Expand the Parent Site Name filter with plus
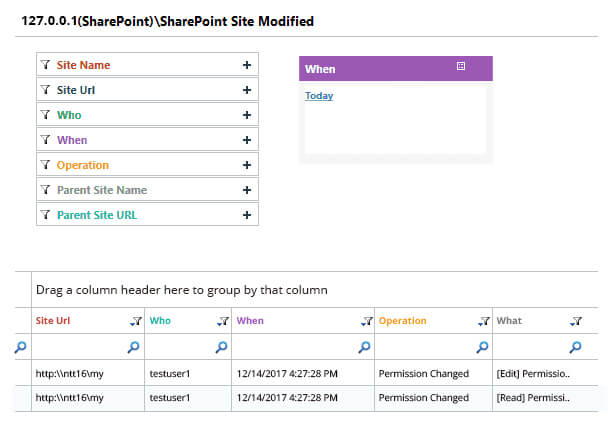 pos(247,190)
